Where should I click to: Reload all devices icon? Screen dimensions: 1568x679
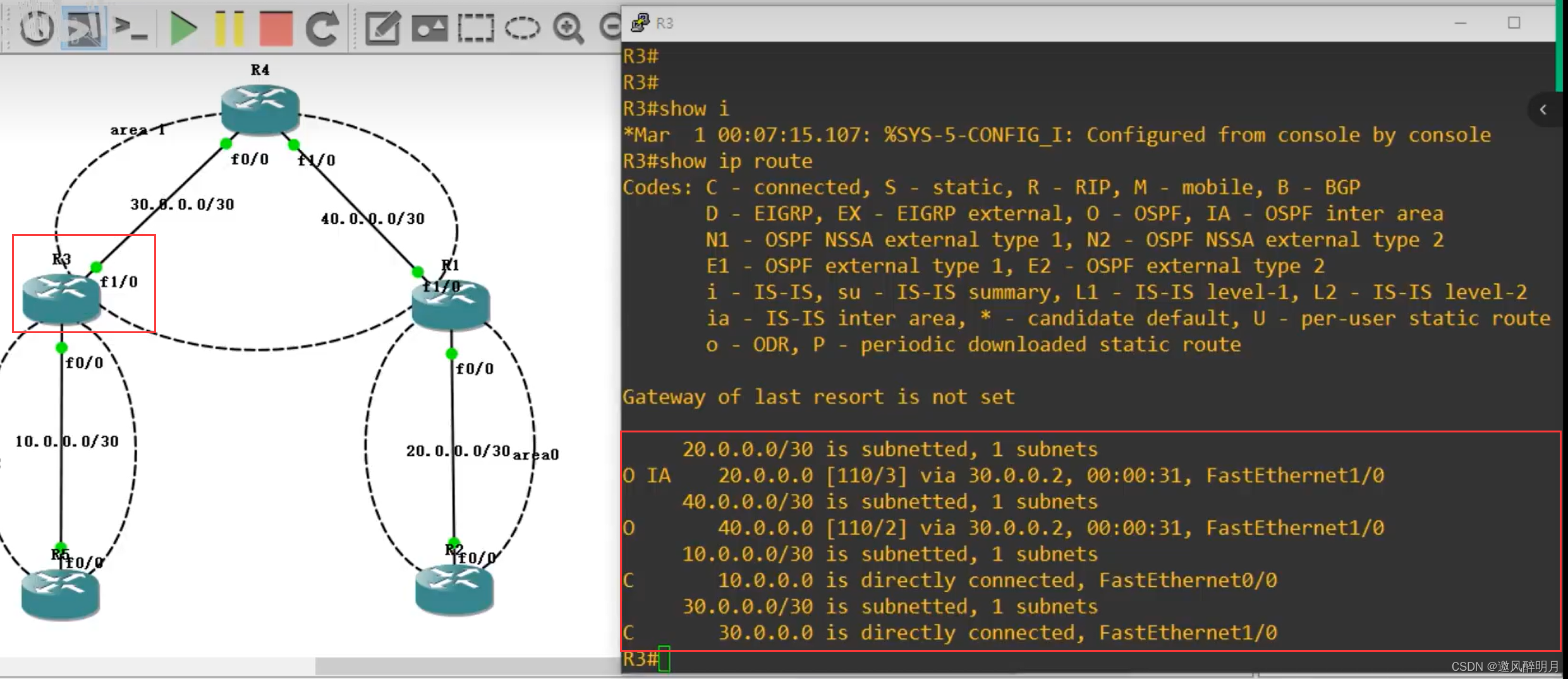pyautogui.click(x=322, y=28)
